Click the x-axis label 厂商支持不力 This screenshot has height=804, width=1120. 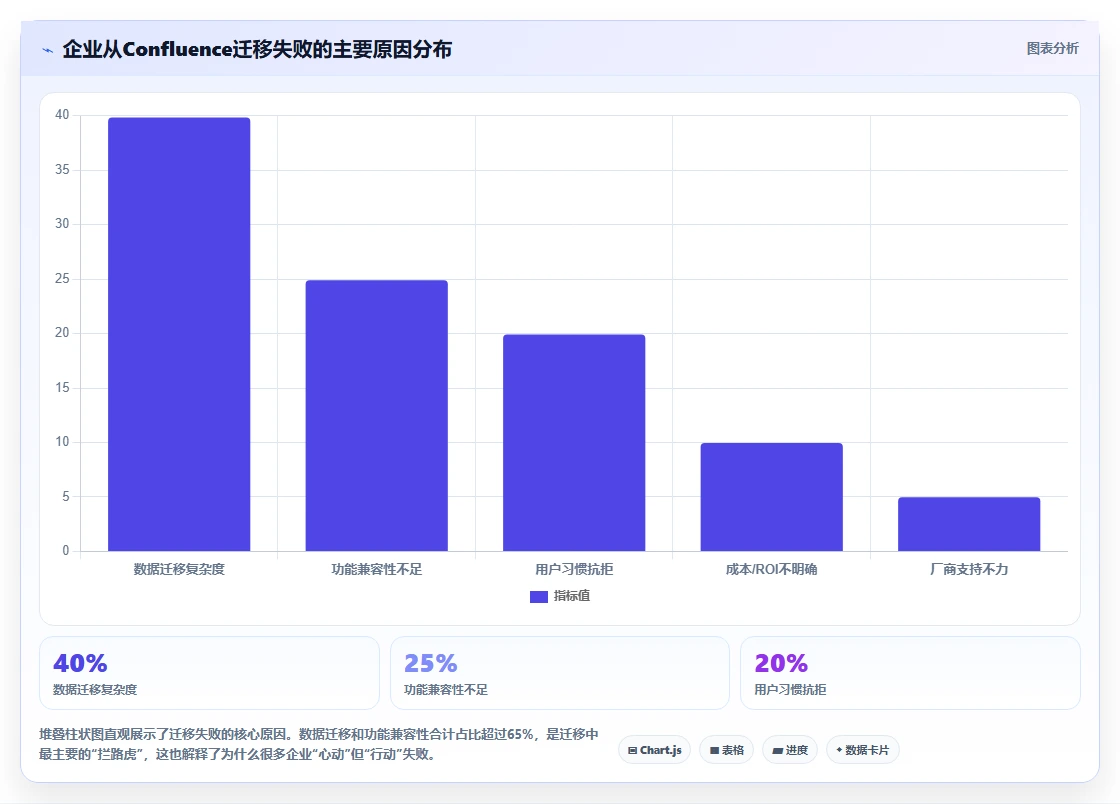coord(969,569)
